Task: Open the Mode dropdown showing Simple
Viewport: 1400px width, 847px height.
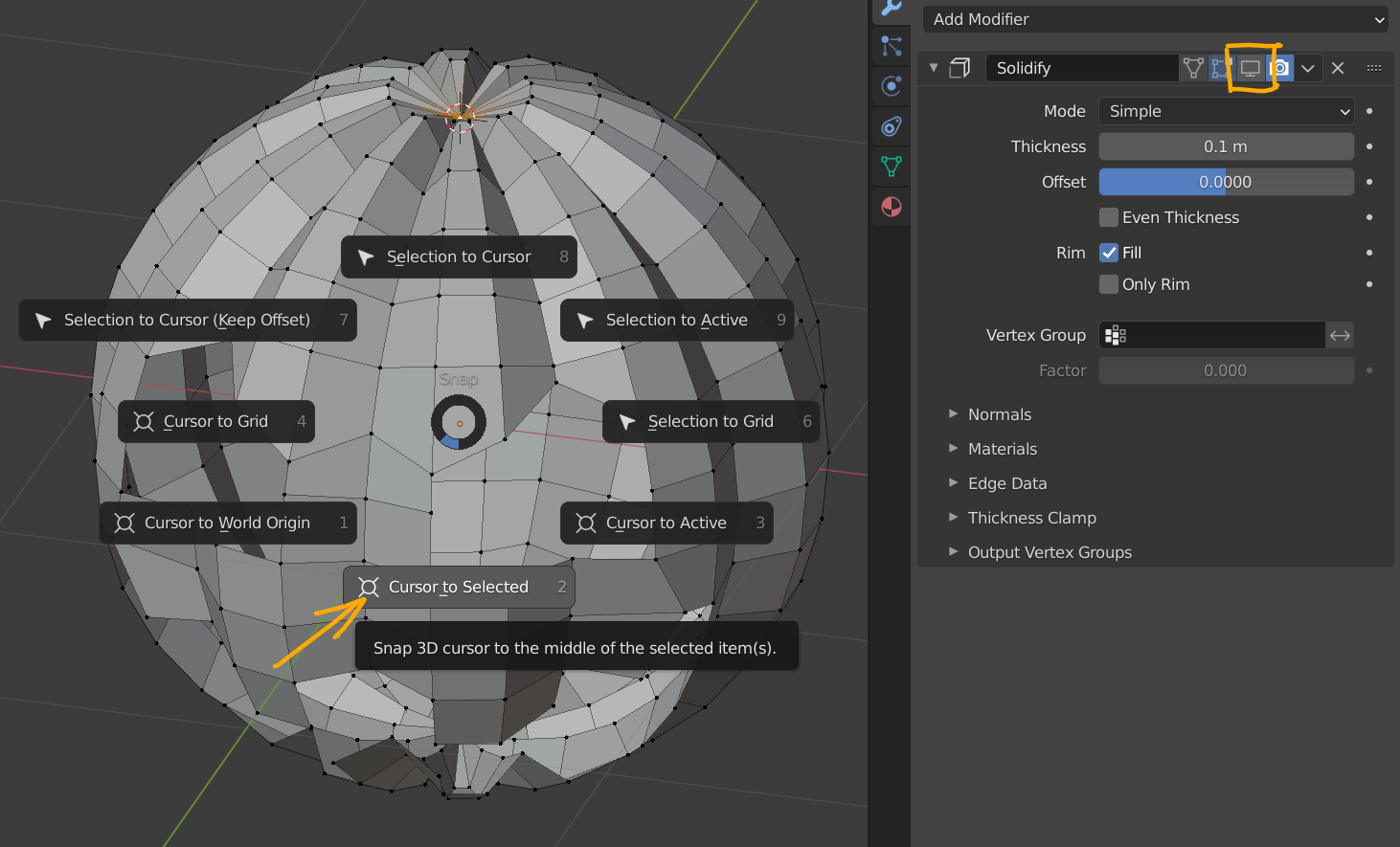Action: [1226, 111]
